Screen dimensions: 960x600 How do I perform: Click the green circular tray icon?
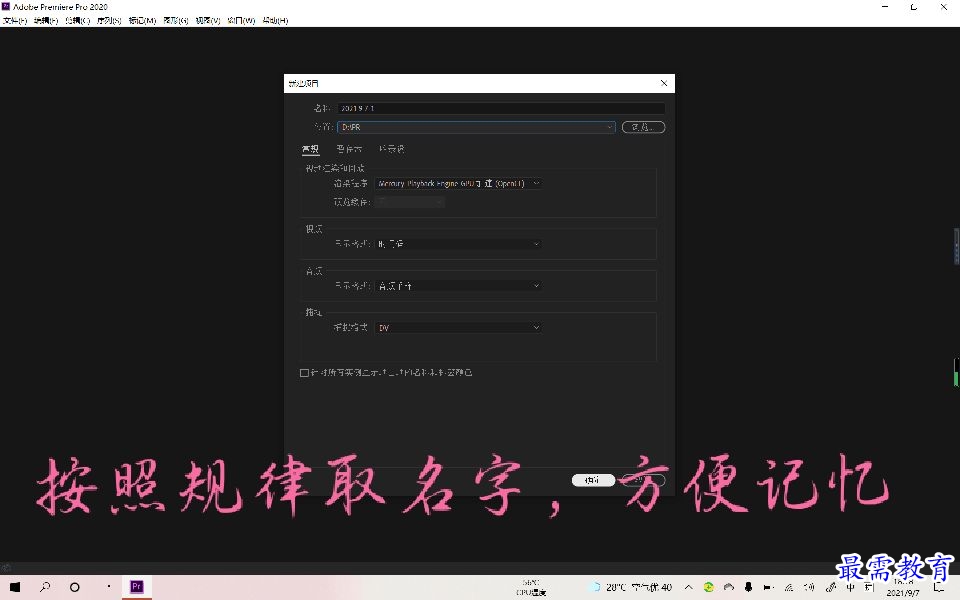[x=708, y=587]
